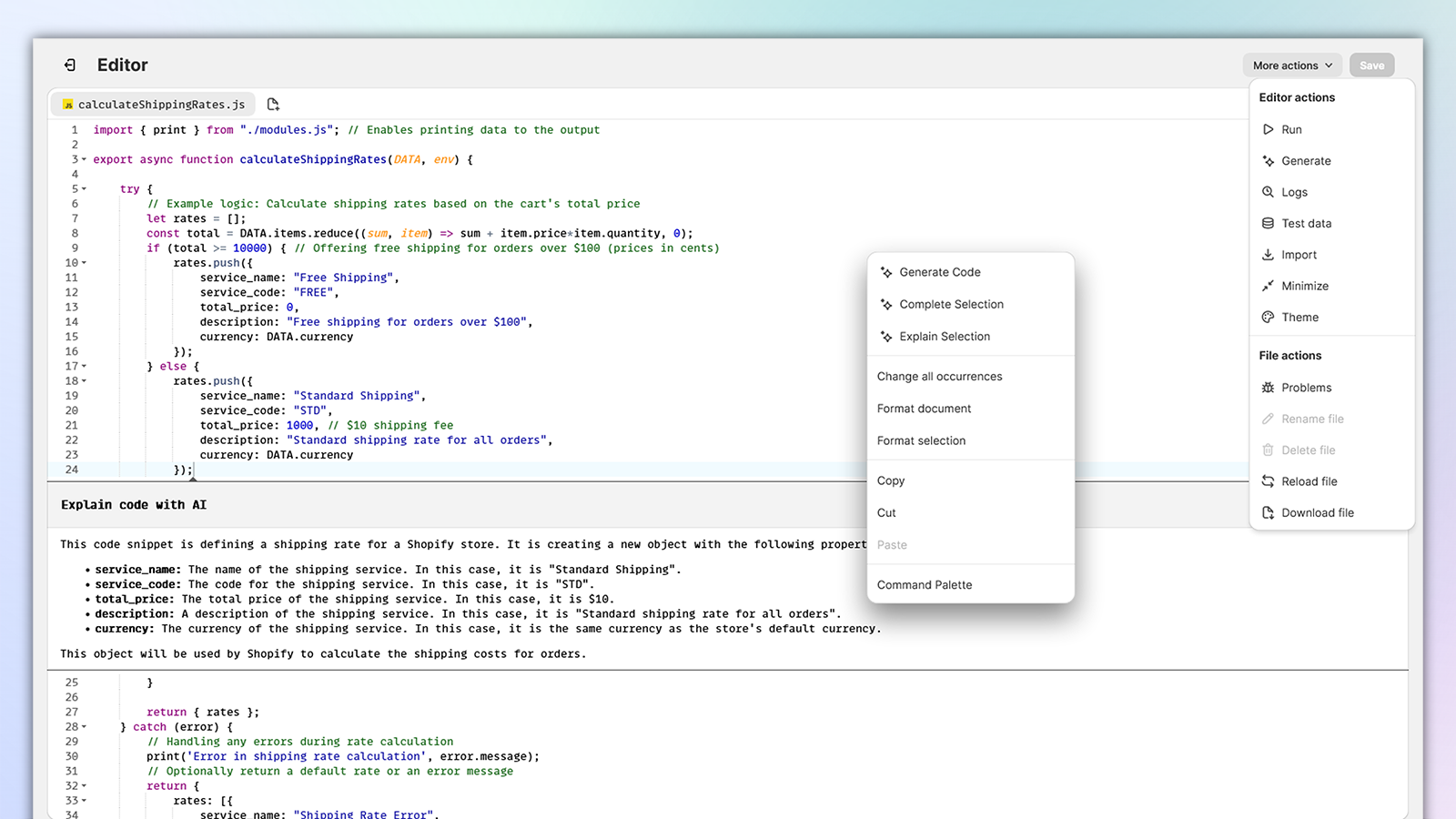Image resolution: width=1456 pixels, height=819 pixels.
Task: Click Download file label in File actions
Action: pos(1318,512)
